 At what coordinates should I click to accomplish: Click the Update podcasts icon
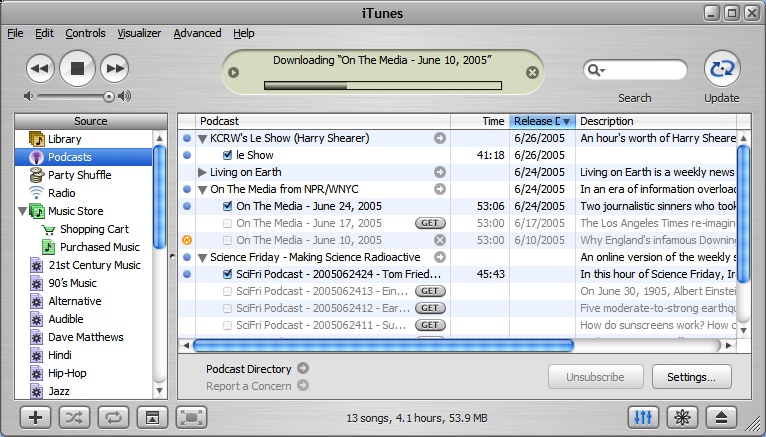pos(721,69)
